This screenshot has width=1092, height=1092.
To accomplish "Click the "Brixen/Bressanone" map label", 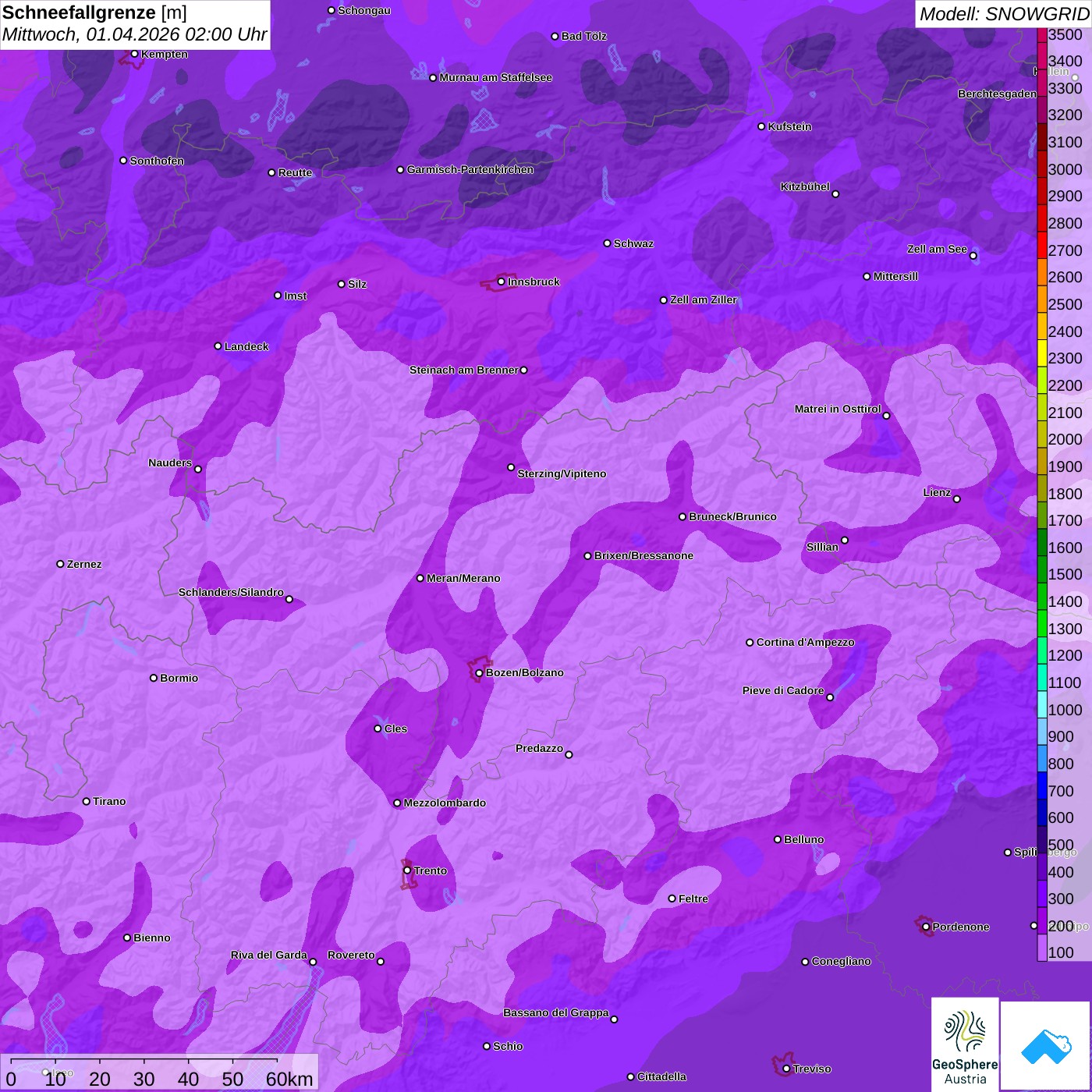I will click(643, 555).
